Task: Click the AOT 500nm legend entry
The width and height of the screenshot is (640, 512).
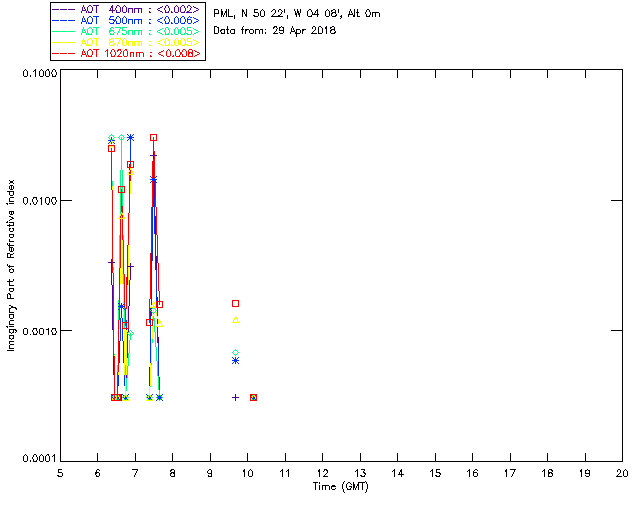Action: click(x=127, y=20)
